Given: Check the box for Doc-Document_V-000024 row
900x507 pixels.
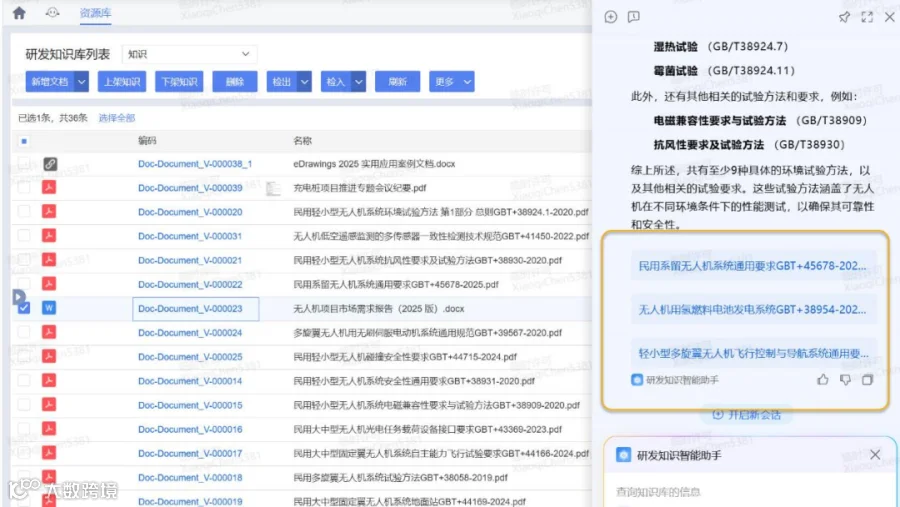Looking at the screenshot, I should (x=24, y=332).
